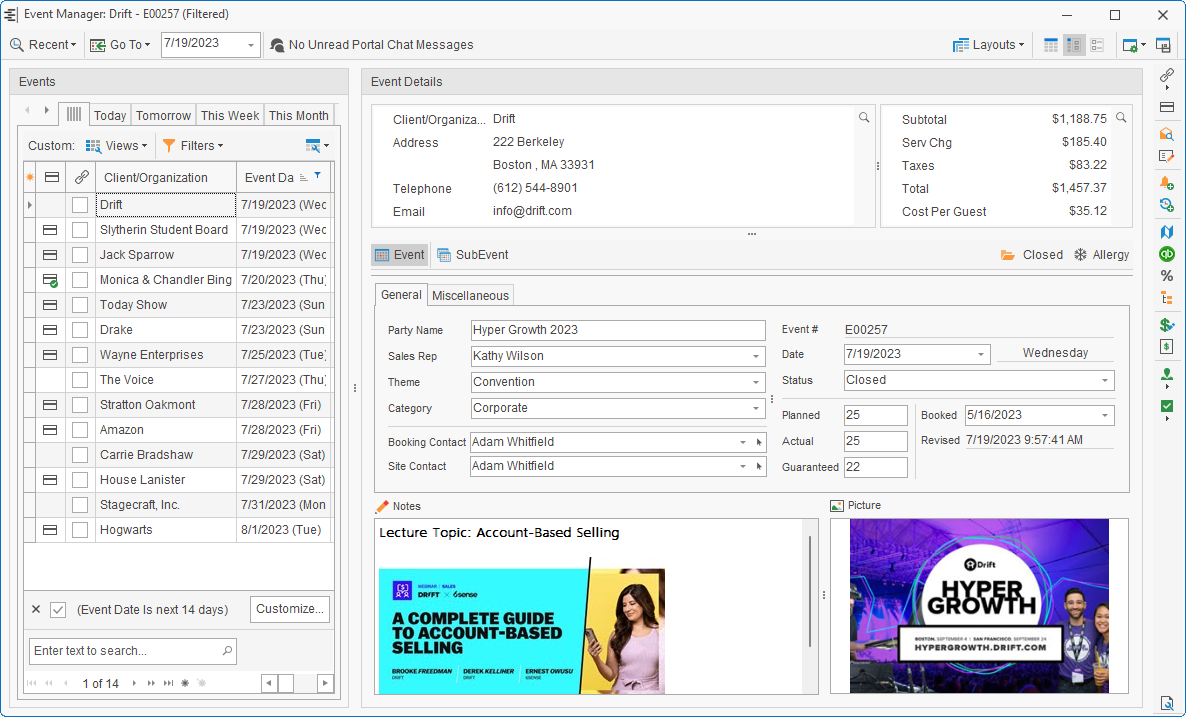Uncheck the Event Date next 14 days filter

click(58, 610)
